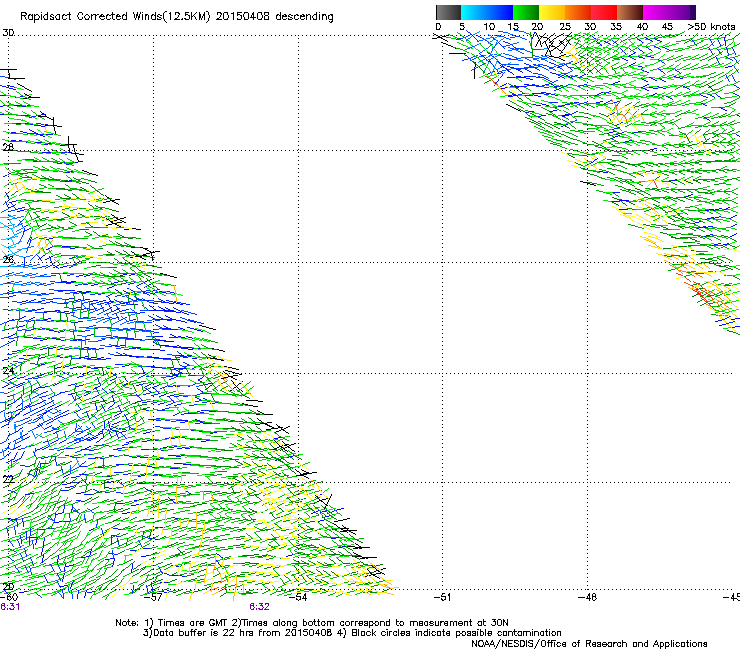Click the yellow 20-25 knots color swatch
This screenshot has height=650, width=740.
[552, 12]
